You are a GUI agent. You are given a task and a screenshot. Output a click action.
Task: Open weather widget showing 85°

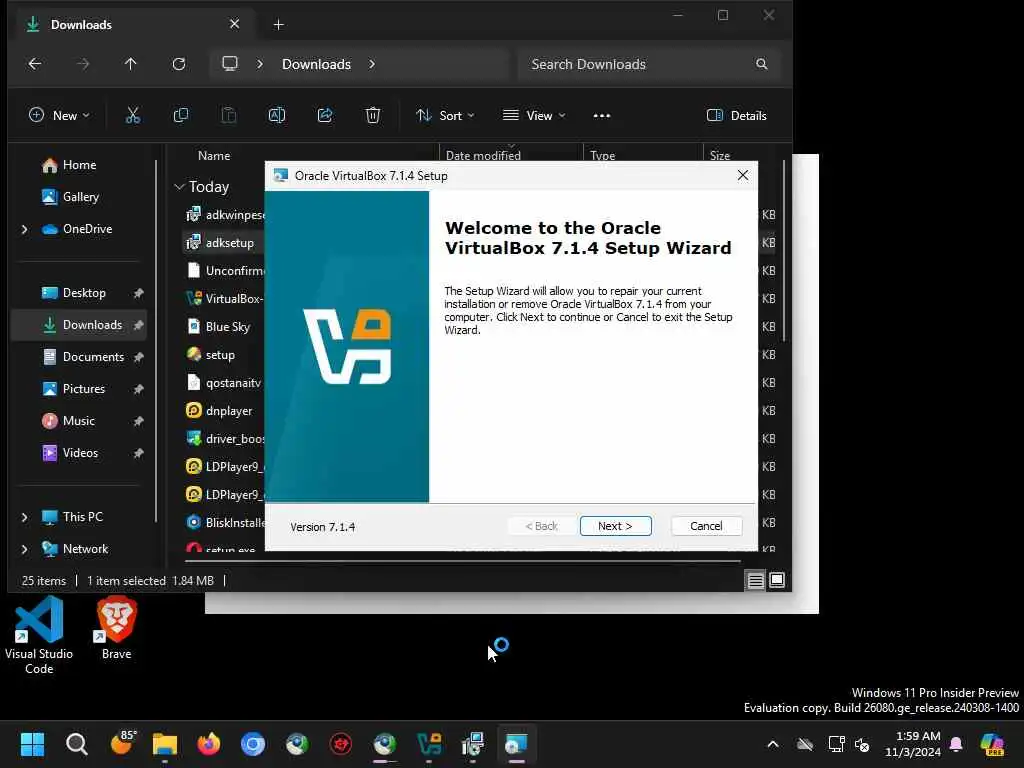pos(122,743)
